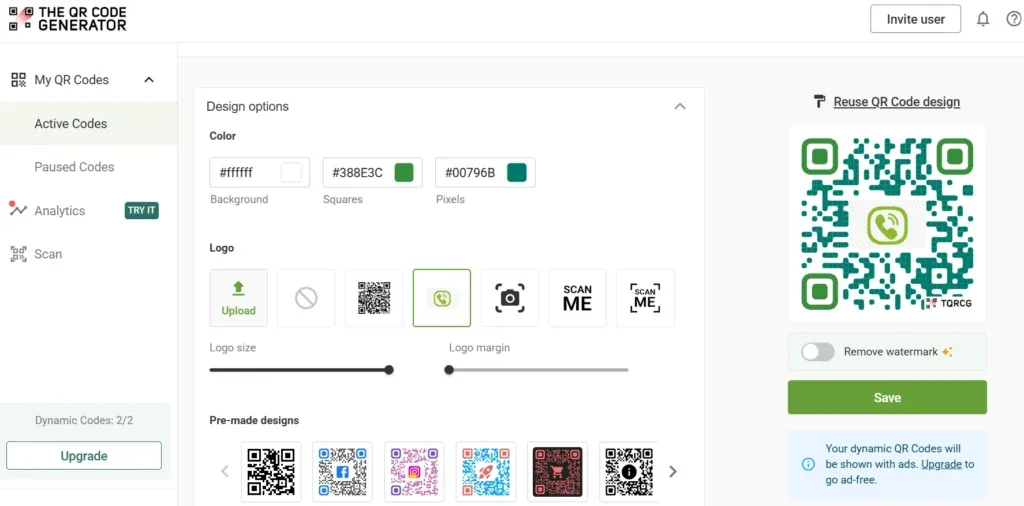The width and height of the screenshot is (1024, 506).
Task: Choose the info-icon pre-made design
Action: point(629,471)
